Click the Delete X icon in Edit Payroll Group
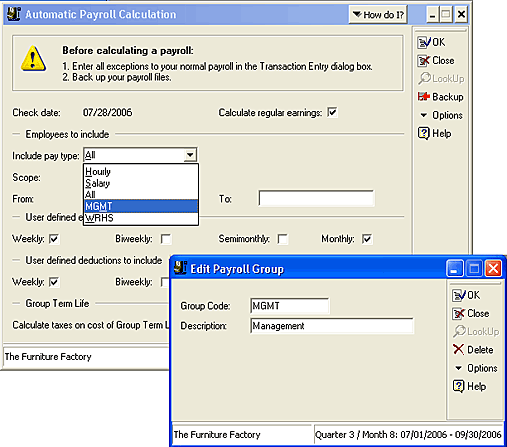 click(x=459, y=350)
